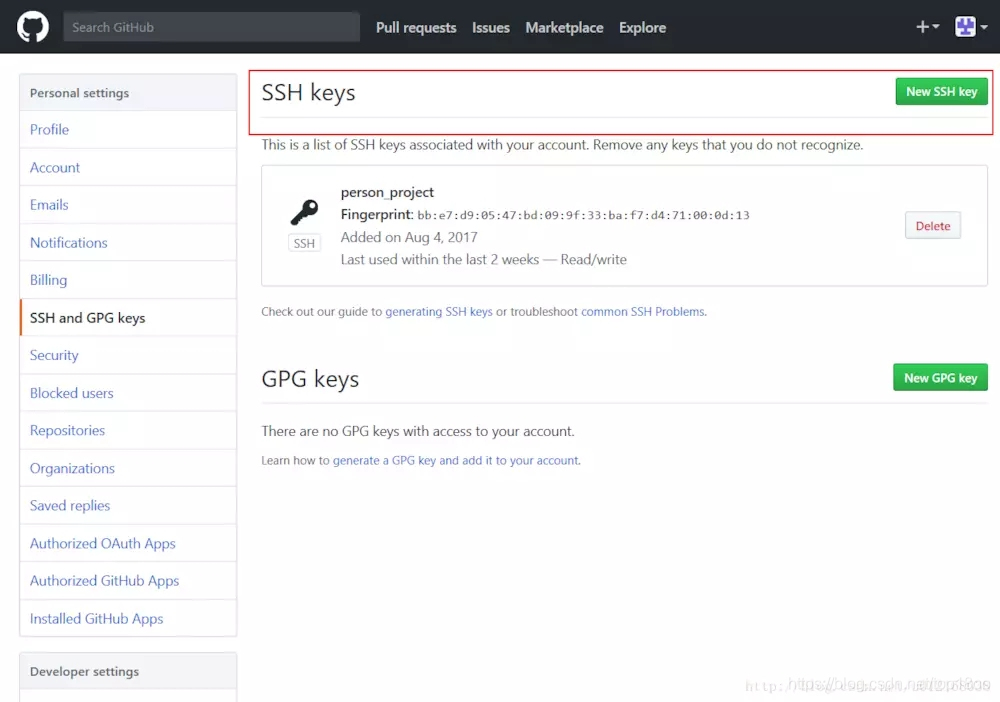The image size is (1000, 702).
Task: Go to Marketplace in top navigation
Action: coord(564,27)
